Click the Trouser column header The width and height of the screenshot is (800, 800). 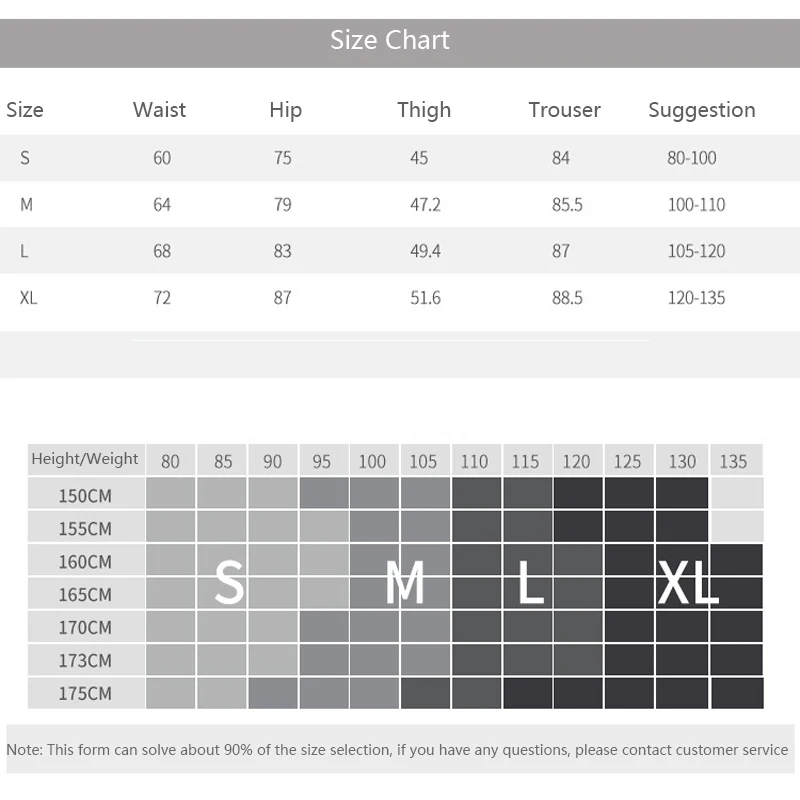point(564,110)
